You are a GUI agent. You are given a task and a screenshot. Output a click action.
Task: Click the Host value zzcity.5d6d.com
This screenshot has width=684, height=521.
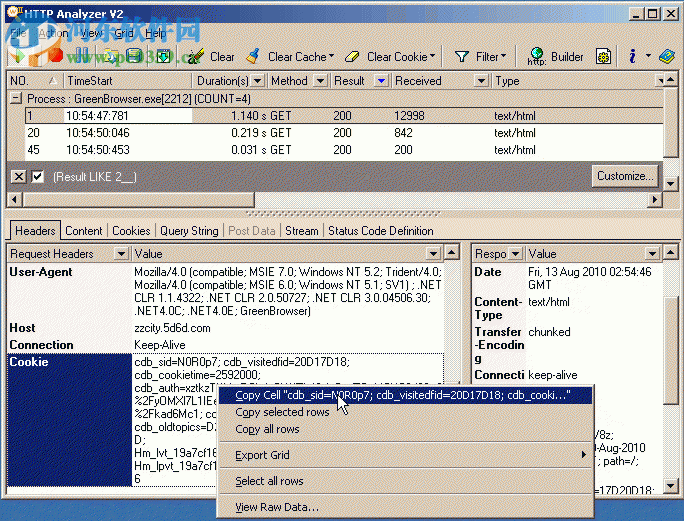[172, 328]
